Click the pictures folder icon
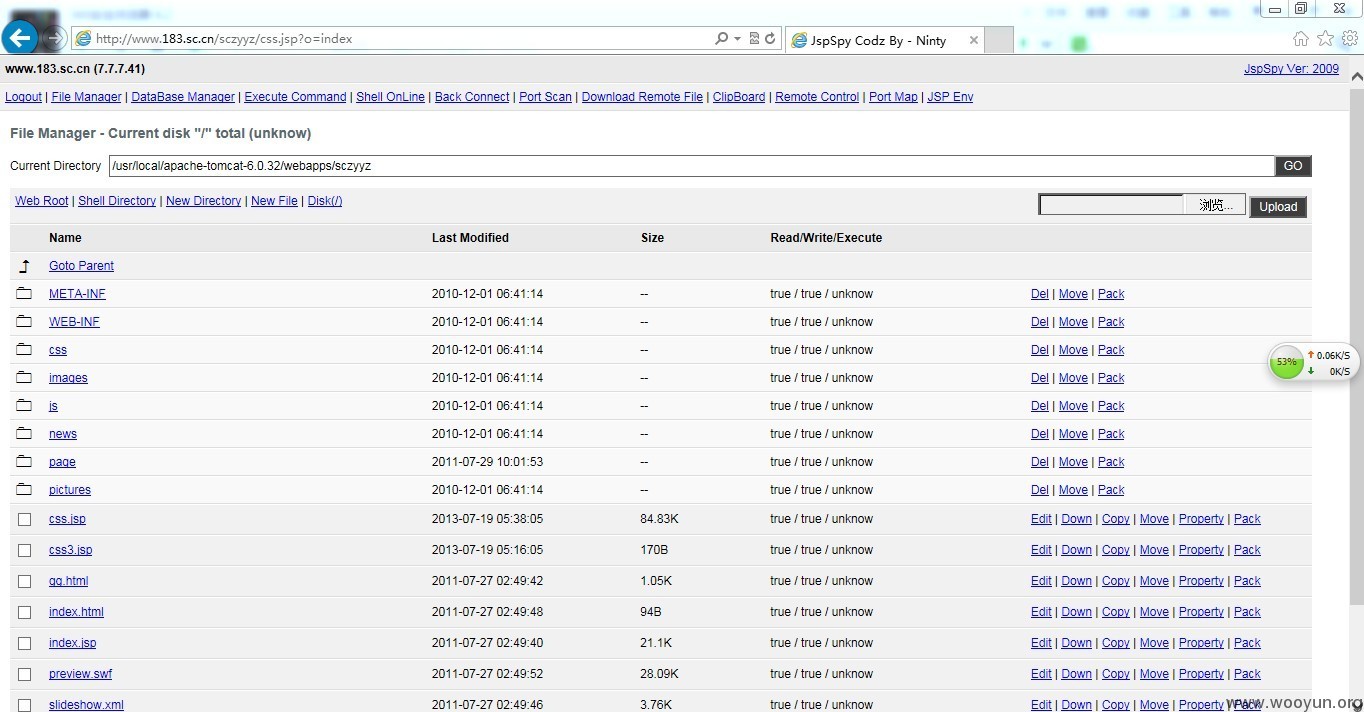The height and width of the screenshot is (712, 1364). (x=25, y=490)
